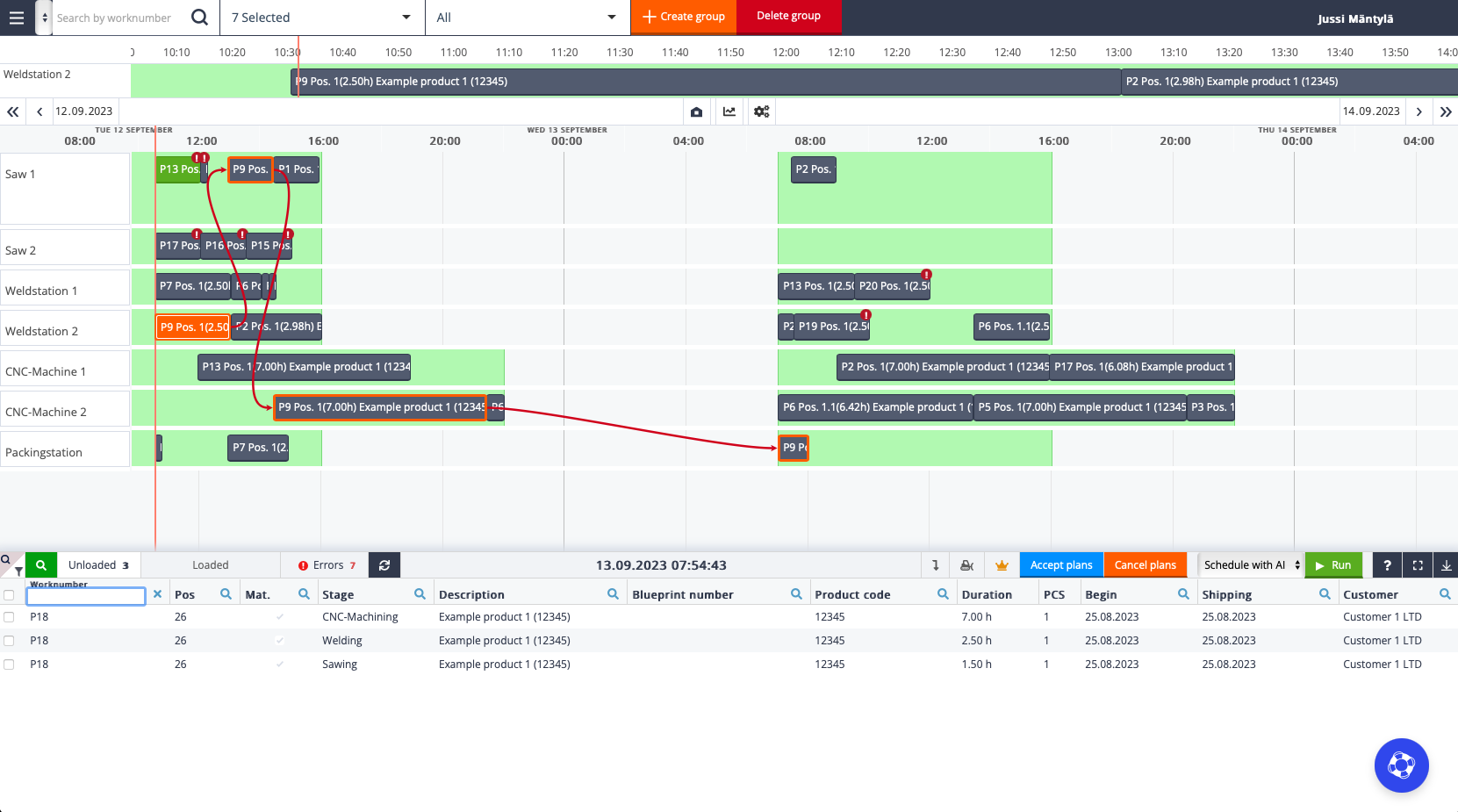Click the download icon at the far right
The height and width of the screenshot is (812, 1458).
point(1446,564)
